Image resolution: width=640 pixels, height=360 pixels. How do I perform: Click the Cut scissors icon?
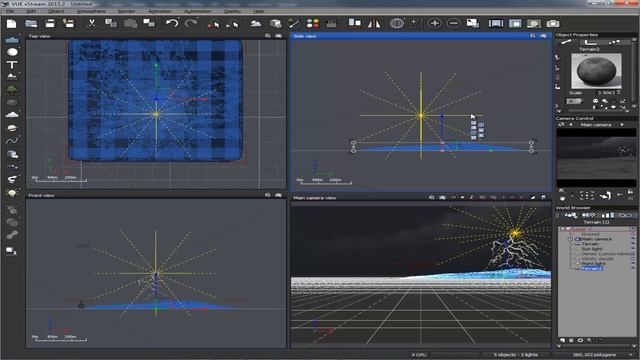(91, 23)
